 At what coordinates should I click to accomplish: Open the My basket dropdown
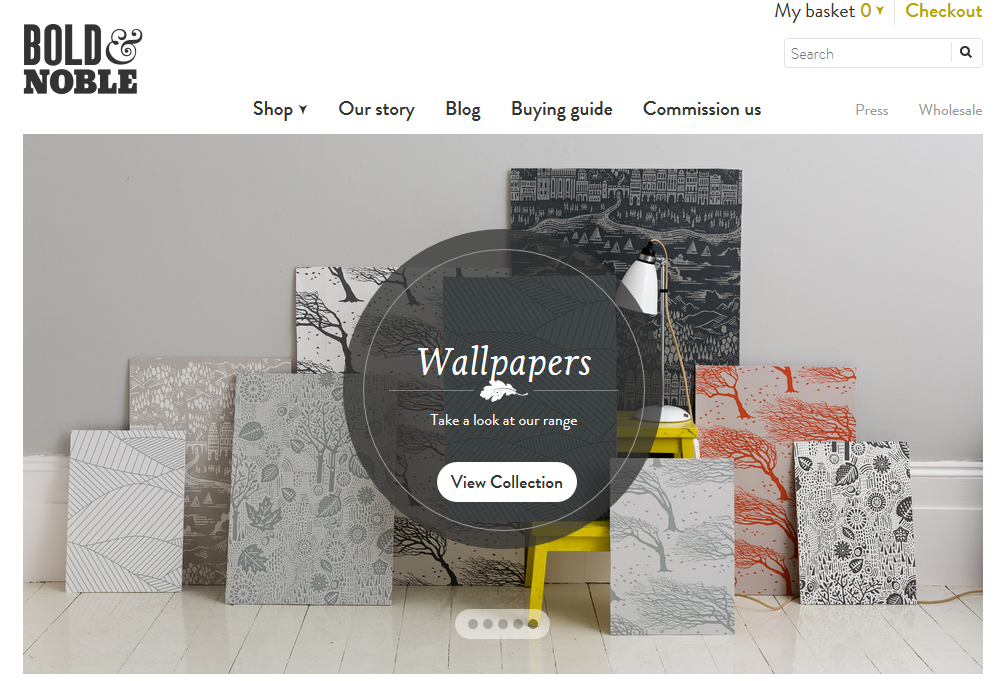click(829, 12)
